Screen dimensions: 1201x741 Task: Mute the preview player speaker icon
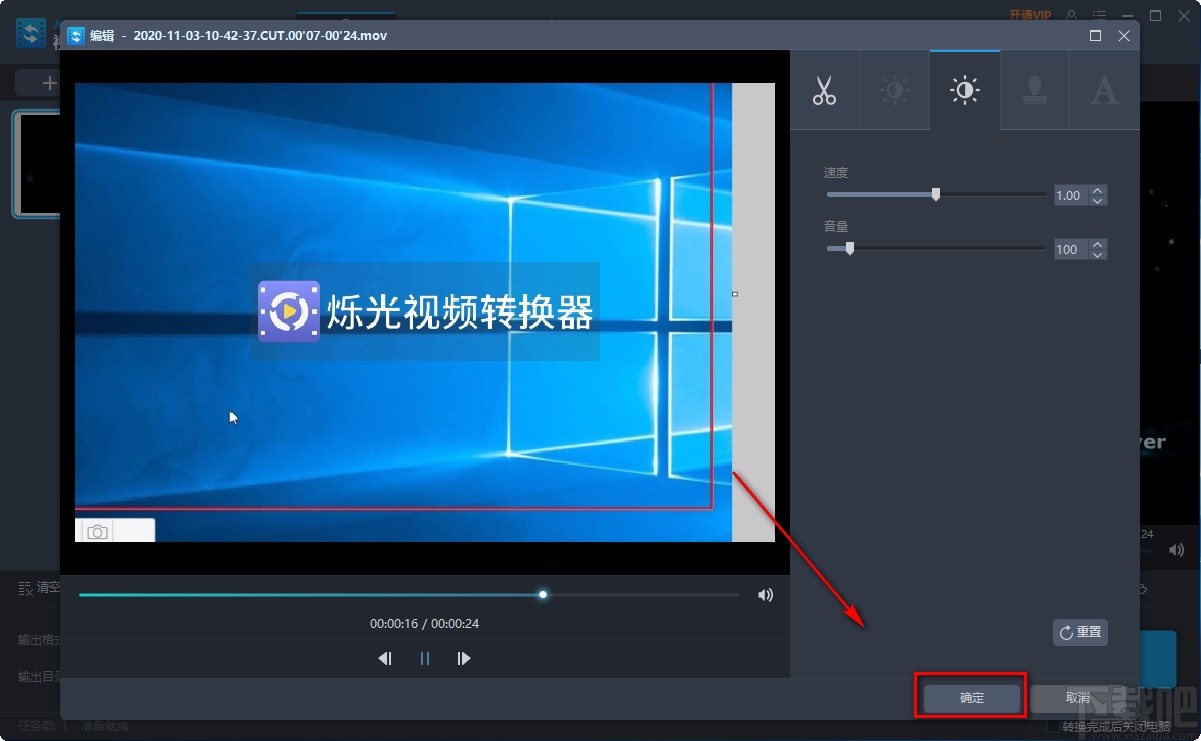(765, 594)
